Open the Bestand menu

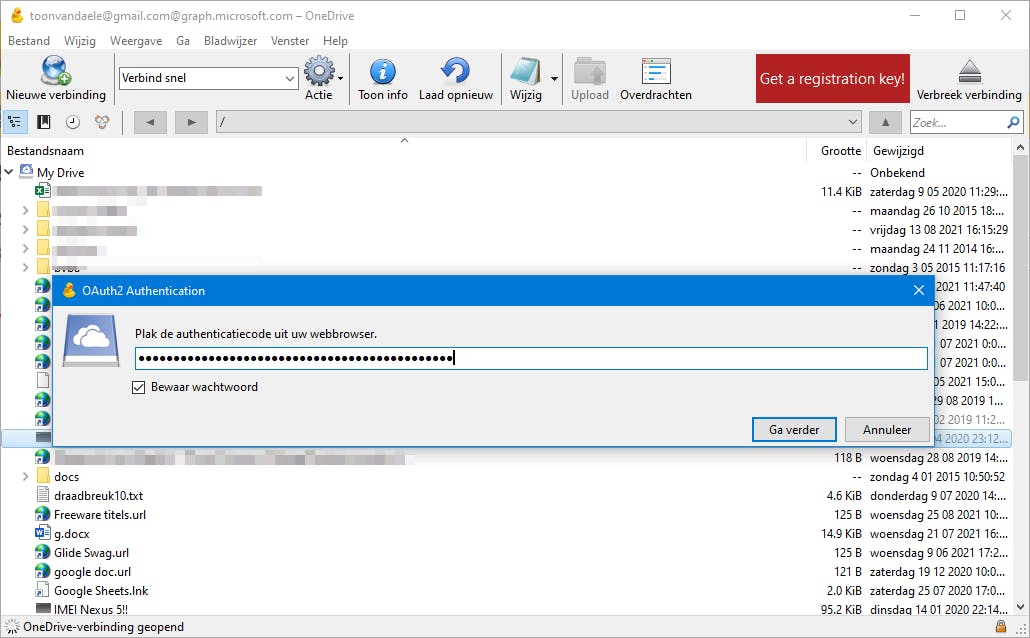pos(29,41)
